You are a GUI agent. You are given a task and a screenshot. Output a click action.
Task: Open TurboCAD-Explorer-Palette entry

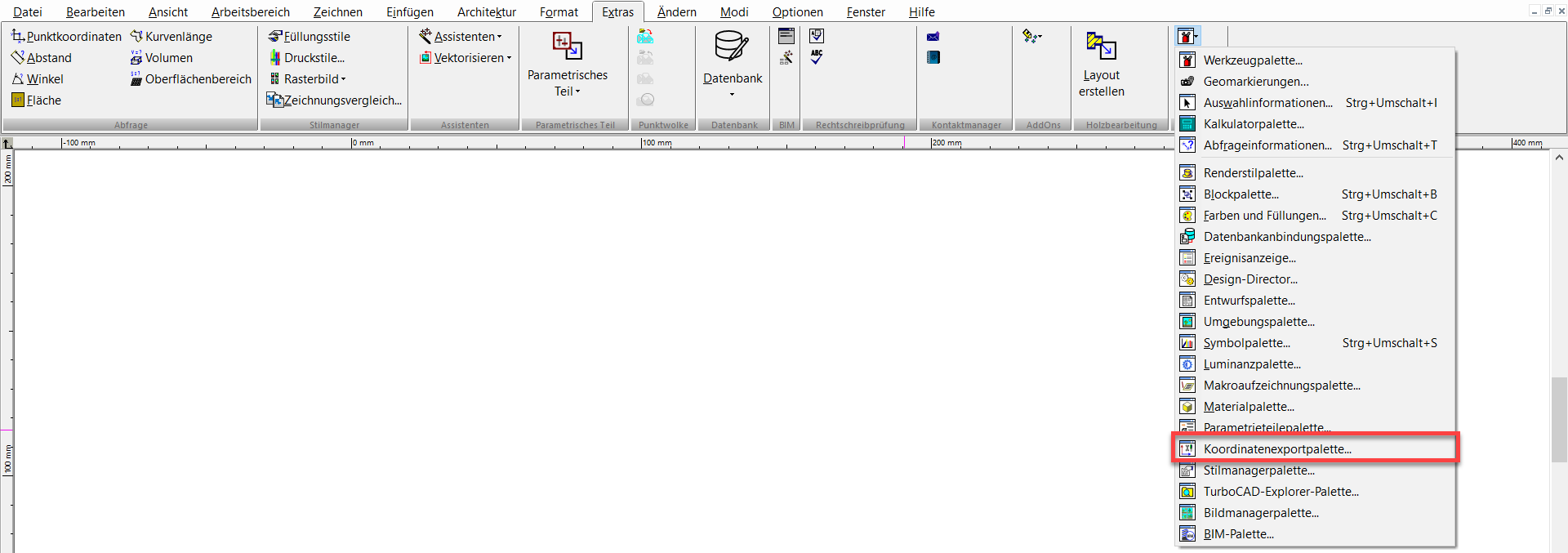1315,492
